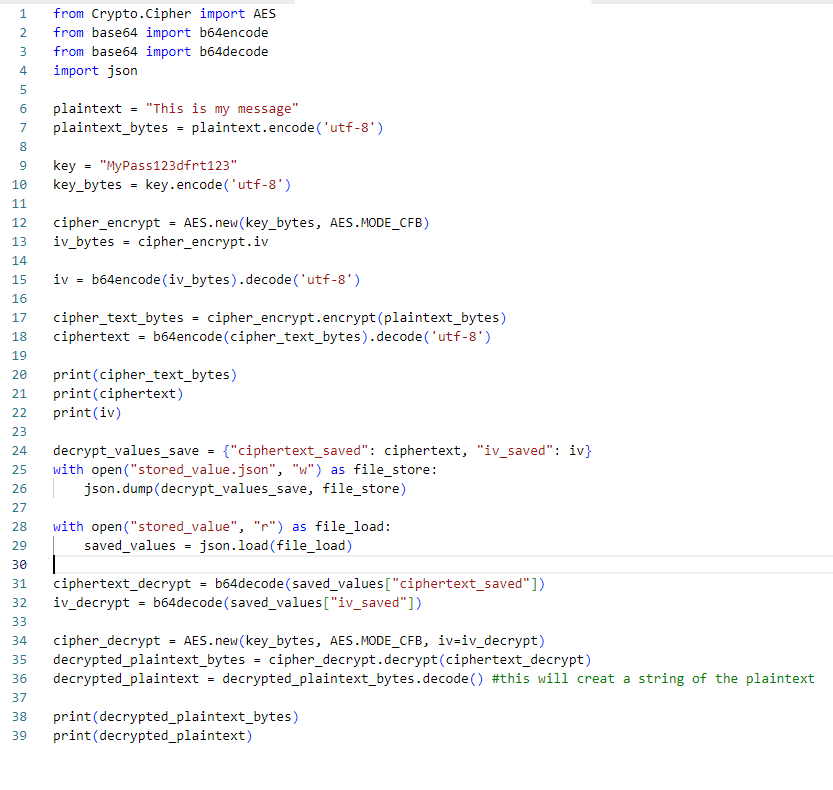Click line number 12 in gutter
Viewport: 833px width, 790px height.
coord(19,223)
